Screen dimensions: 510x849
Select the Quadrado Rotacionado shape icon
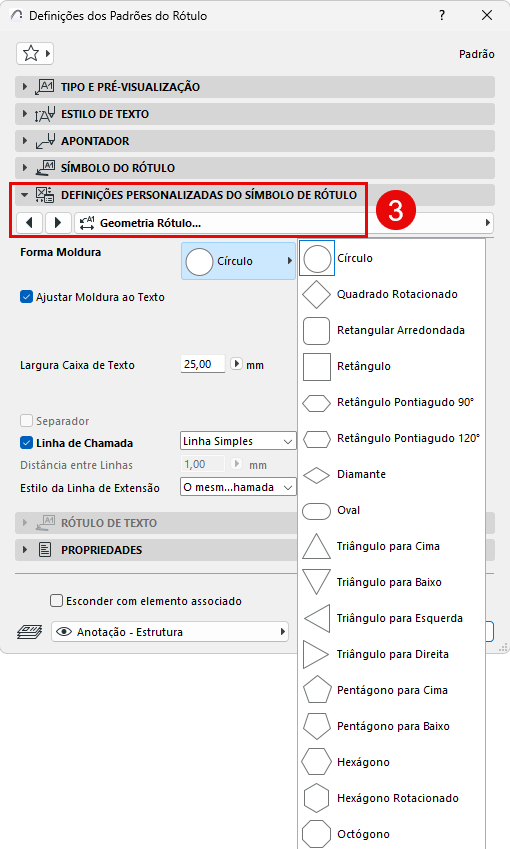[316, 295]
